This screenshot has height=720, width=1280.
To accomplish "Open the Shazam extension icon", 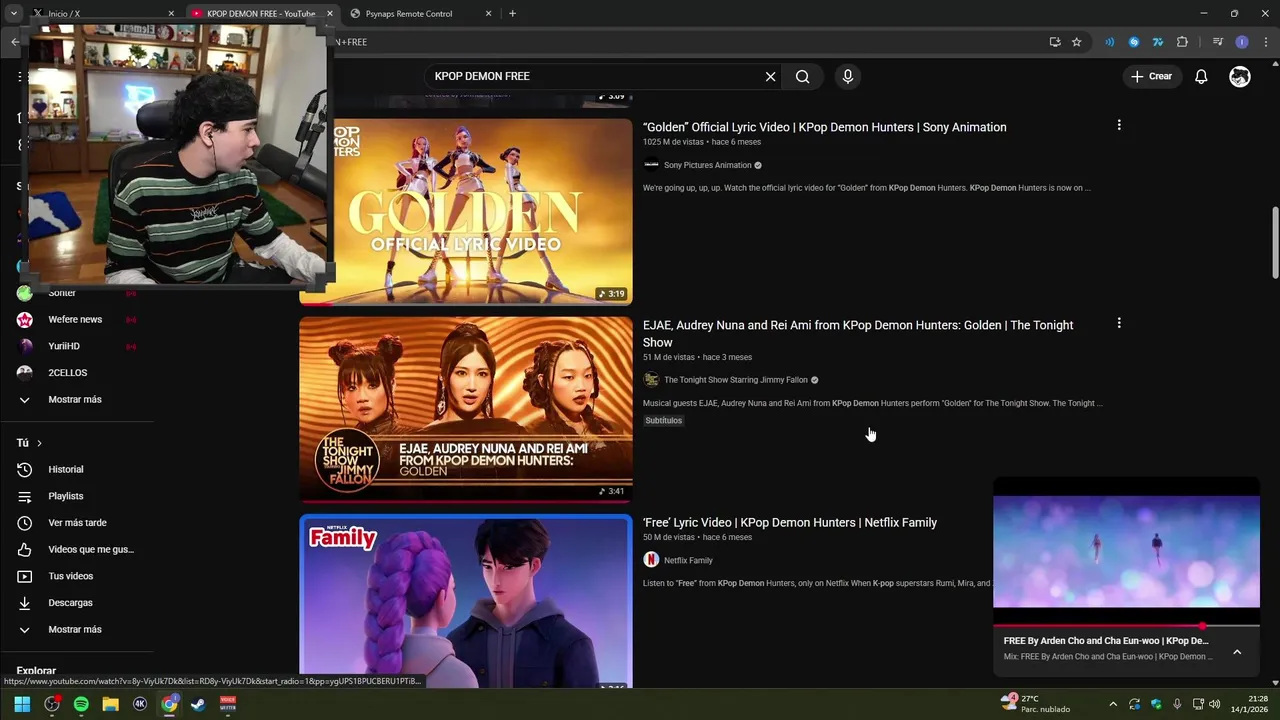I will click(1133, 42).
